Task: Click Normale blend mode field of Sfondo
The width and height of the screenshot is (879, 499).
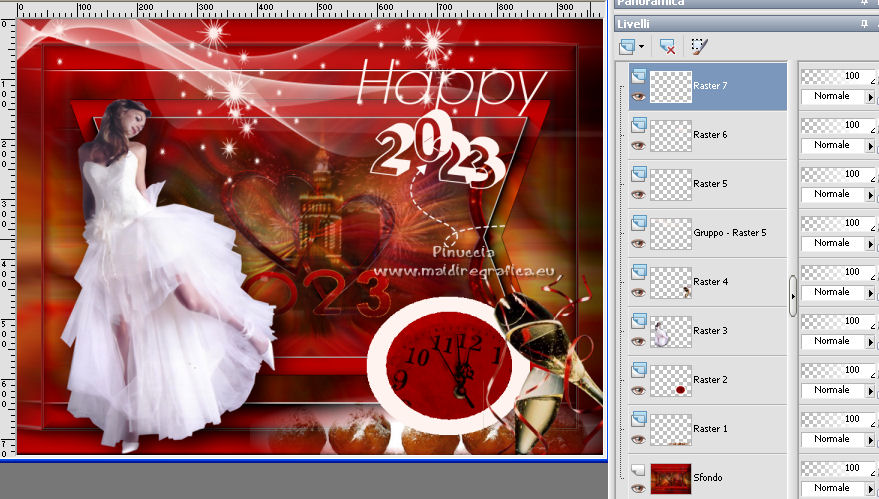Action: coord(833,488)
